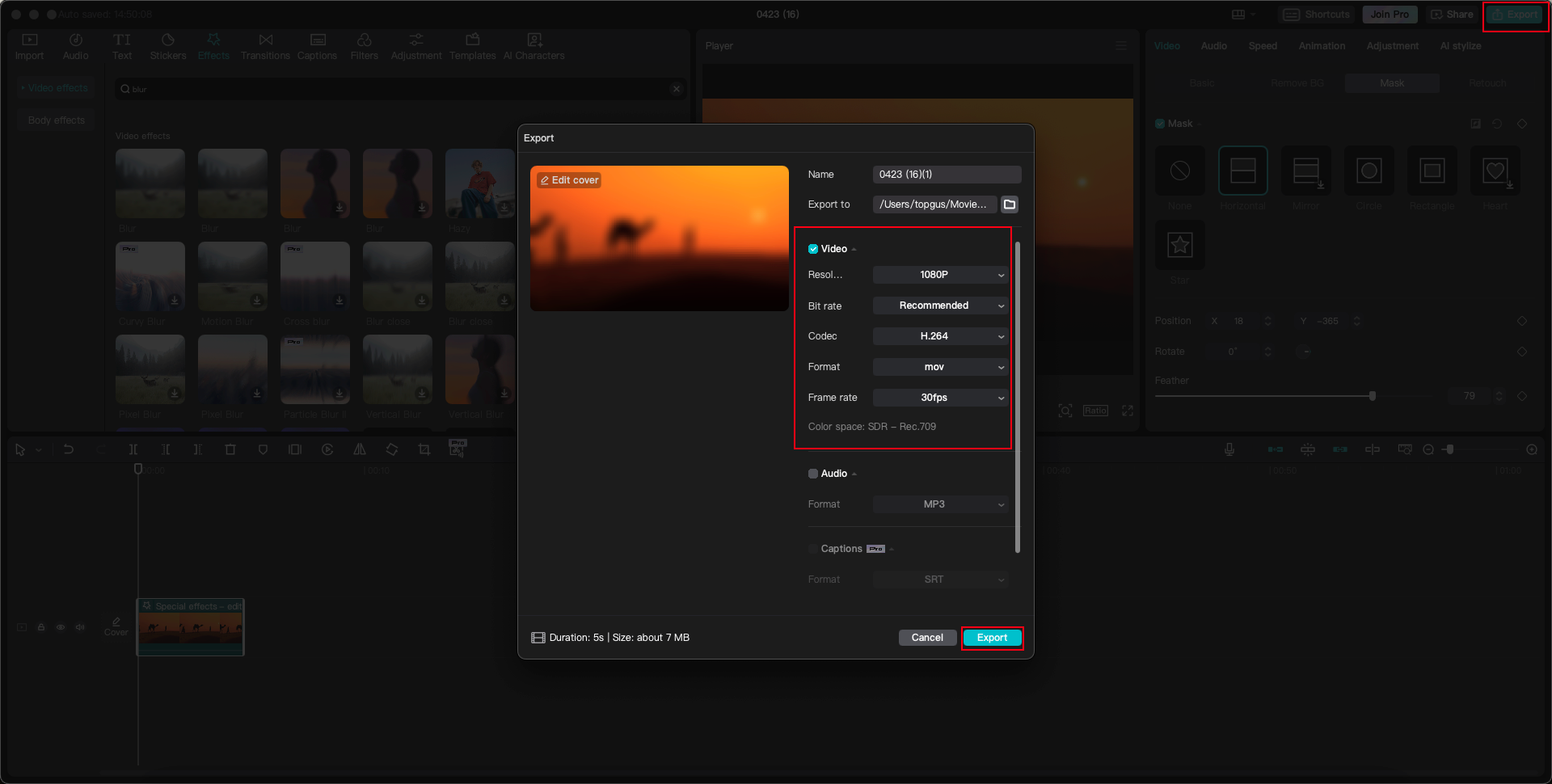This screenshot has height=784, width=1552.
Task: Open the Audio media tab
Action: tap(75, 47)
